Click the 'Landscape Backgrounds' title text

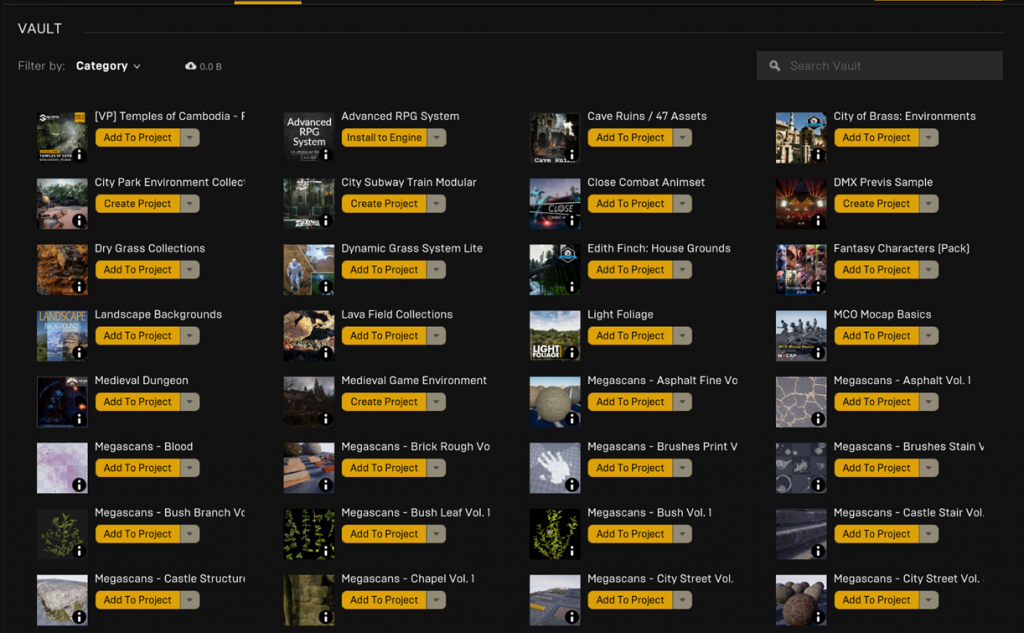tap(158, 314)
